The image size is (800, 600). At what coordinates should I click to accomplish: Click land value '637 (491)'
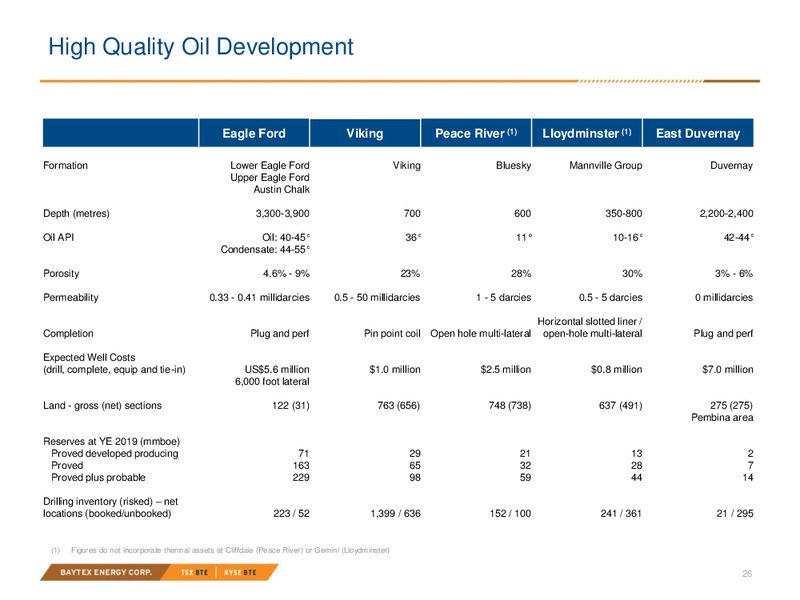pyautogui.click(x=620, y=405)
